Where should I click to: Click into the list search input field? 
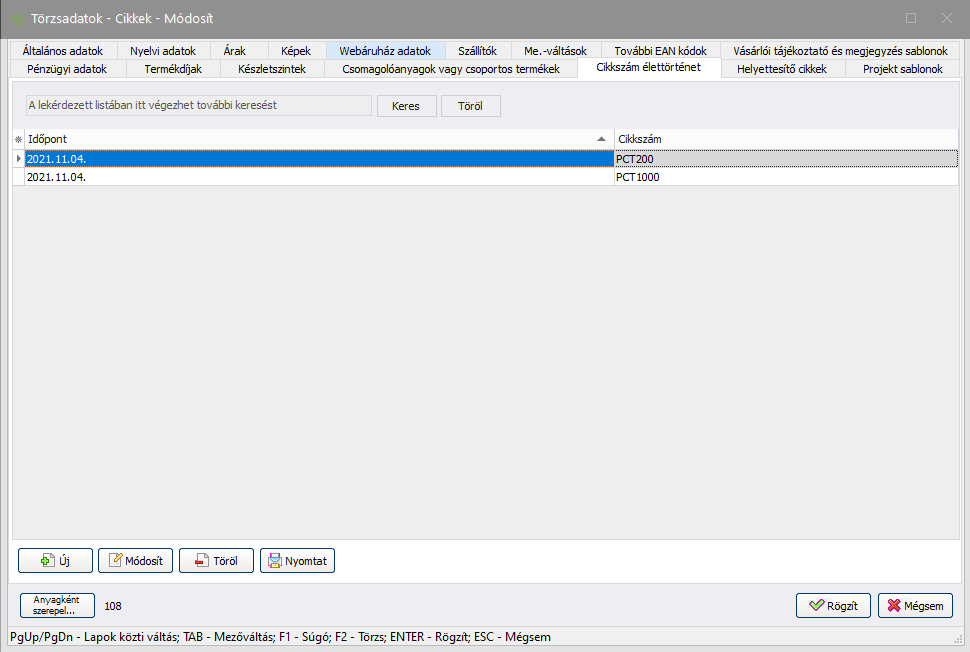198,106
